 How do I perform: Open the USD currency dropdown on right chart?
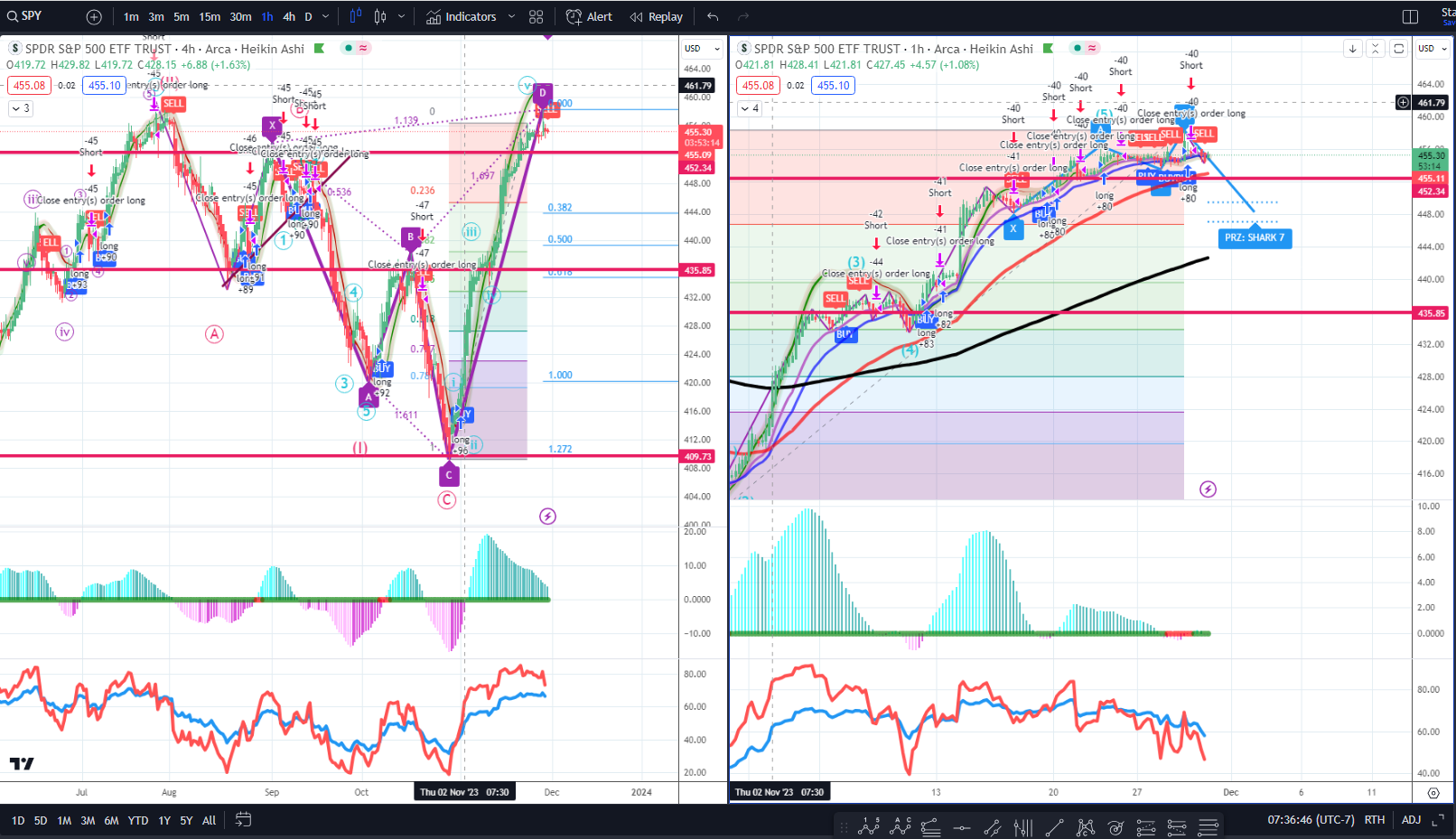pos(1433,49)
